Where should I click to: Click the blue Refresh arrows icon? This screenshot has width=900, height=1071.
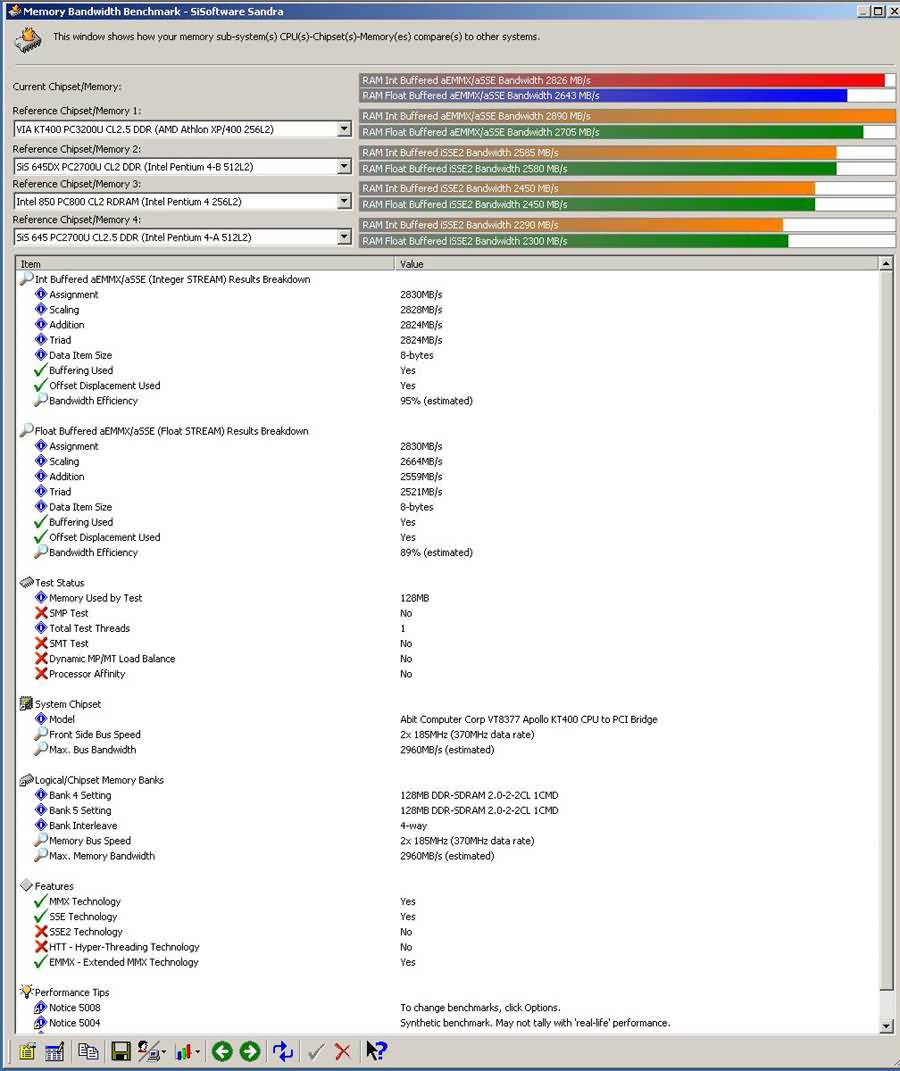click(283, 1051)
